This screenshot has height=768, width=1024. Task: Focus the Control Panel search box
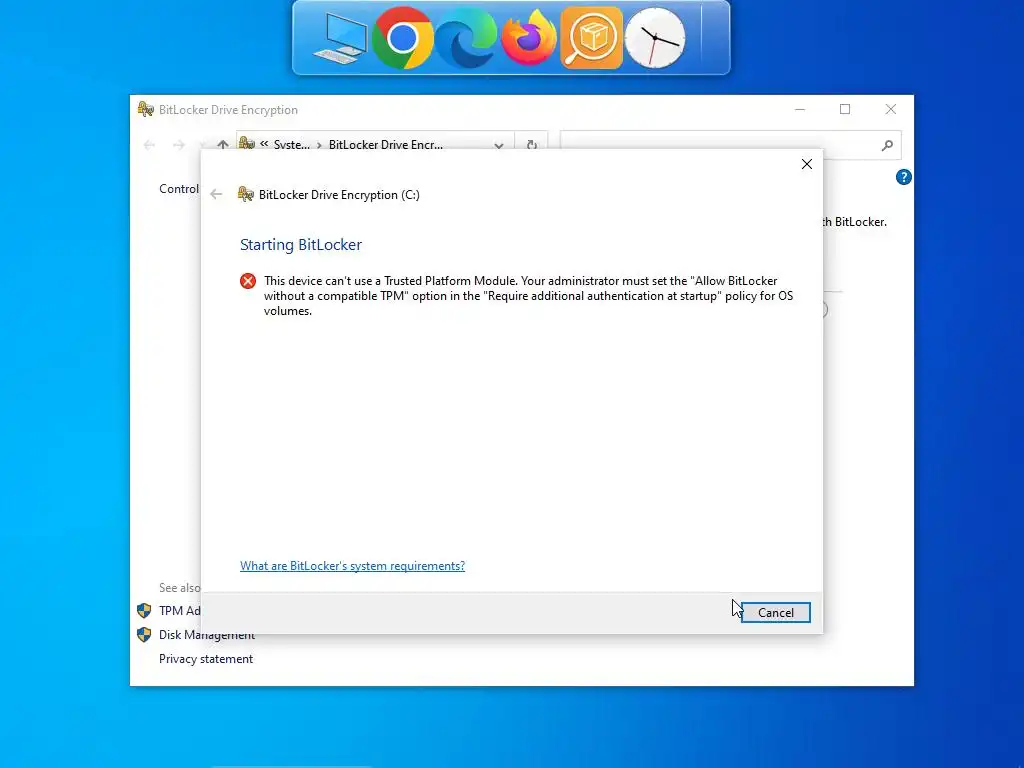click(x=730, y=145)
